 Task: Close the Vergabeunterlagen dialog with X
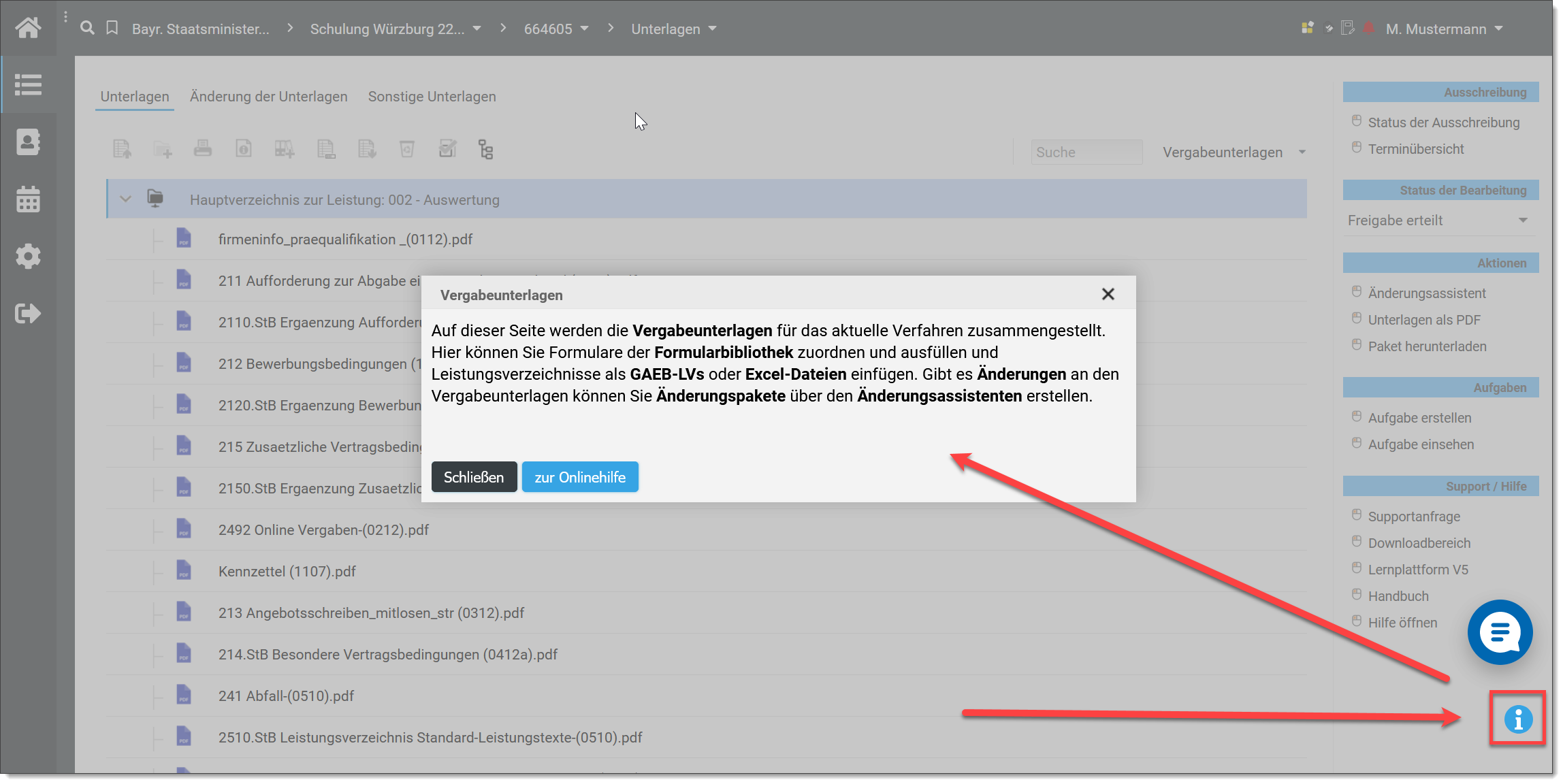pos(1108,294)
